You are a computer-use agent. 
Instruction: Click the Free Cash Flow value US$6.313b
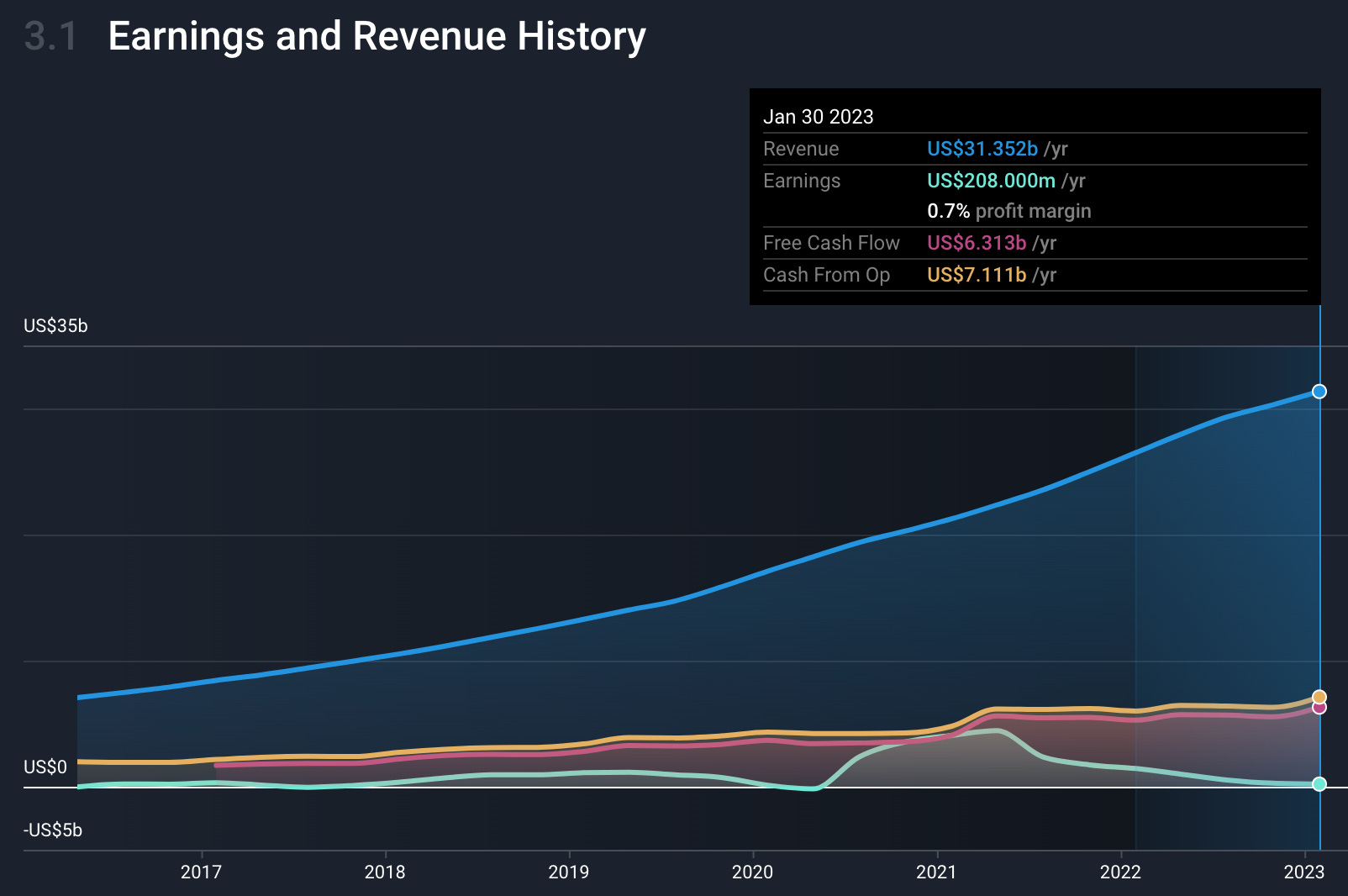click(x=977, y=243)
